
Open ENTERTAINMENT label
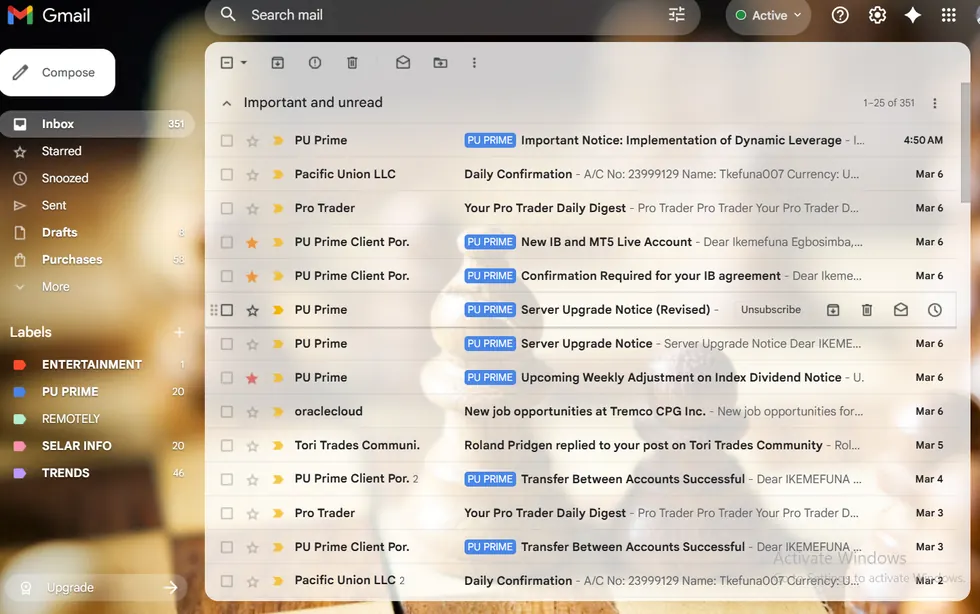coord(92,365)
